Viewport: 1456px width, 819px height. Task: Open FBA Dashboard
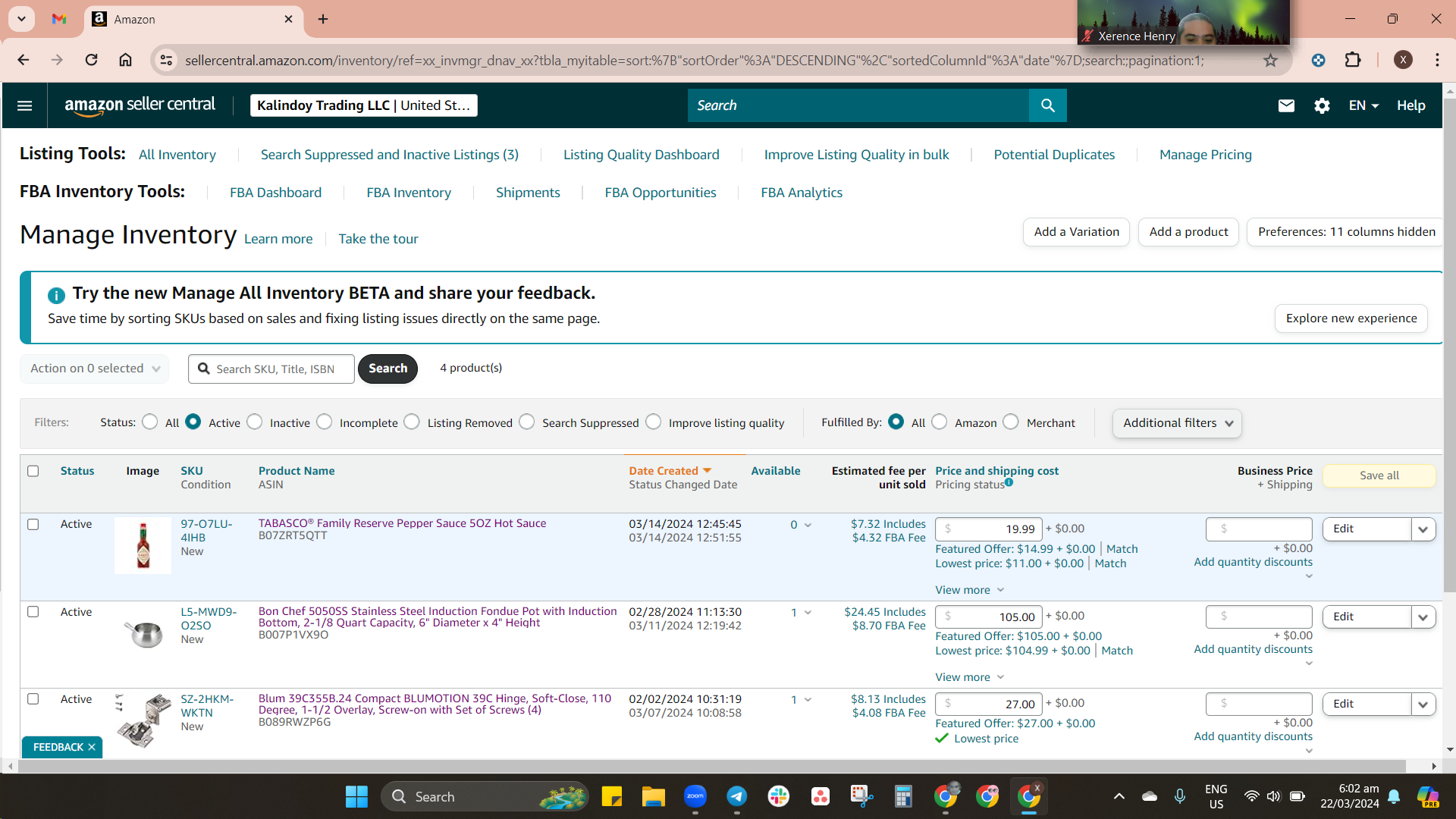pyautogui.click(x=276, y=193)
